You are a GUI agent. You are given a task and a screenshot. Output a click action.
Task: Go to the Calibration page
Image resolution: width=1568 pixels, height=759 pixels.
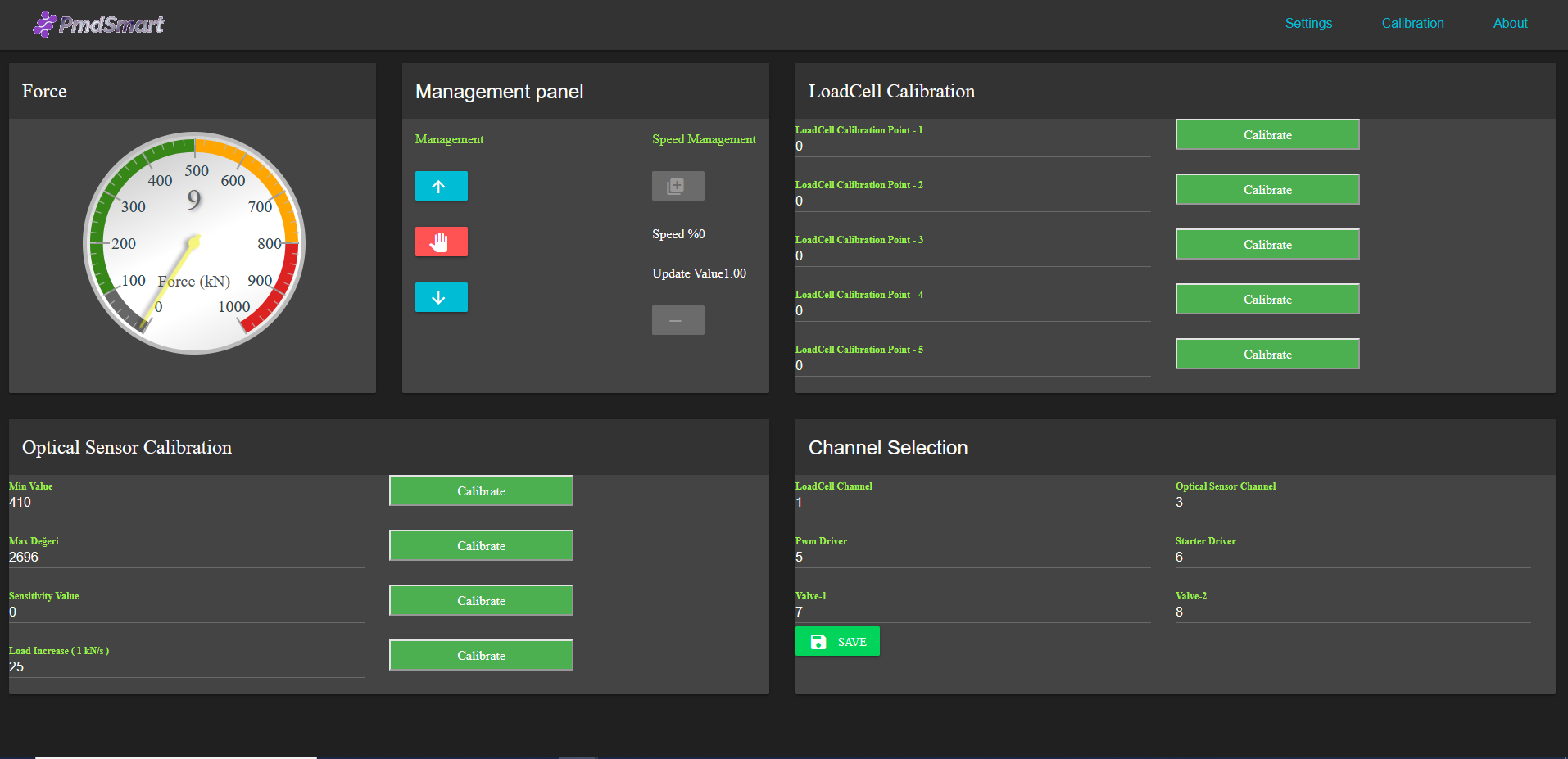[1412, 24]
